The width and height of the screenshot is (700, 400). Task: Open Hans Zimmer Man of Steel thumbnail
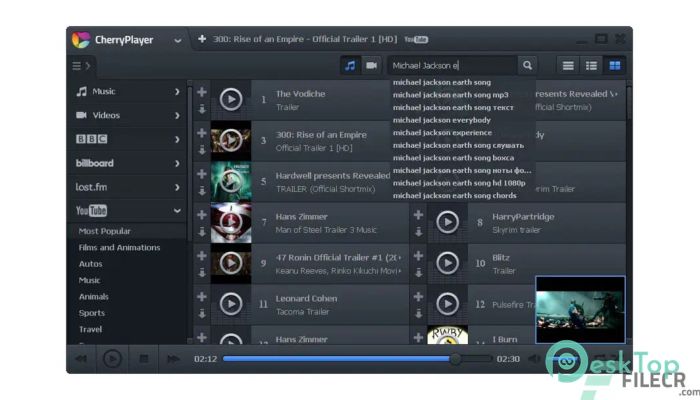coord(231,223)
